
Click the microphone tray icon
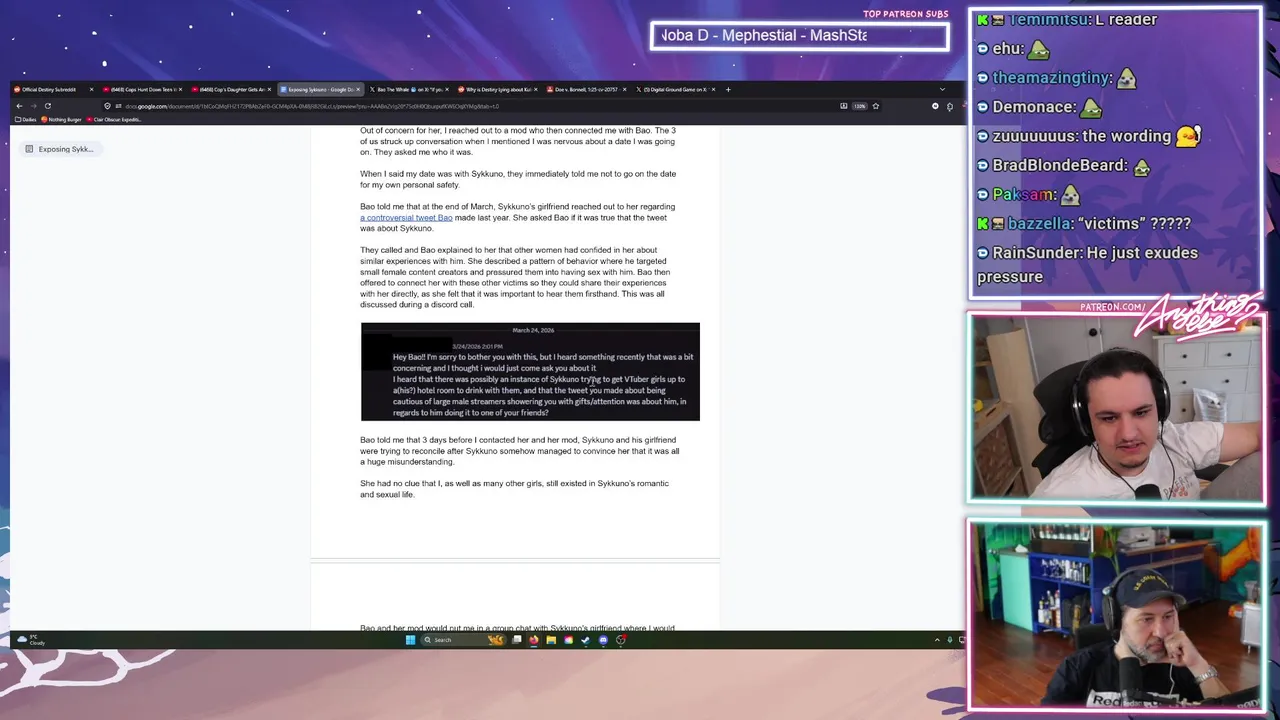click(x=950, y=640)
